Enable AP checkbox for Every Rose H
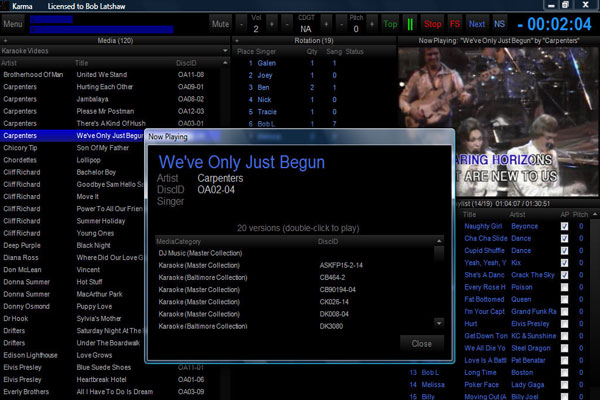Viewport: 600px width, 400px height. (x=564, y=287)
